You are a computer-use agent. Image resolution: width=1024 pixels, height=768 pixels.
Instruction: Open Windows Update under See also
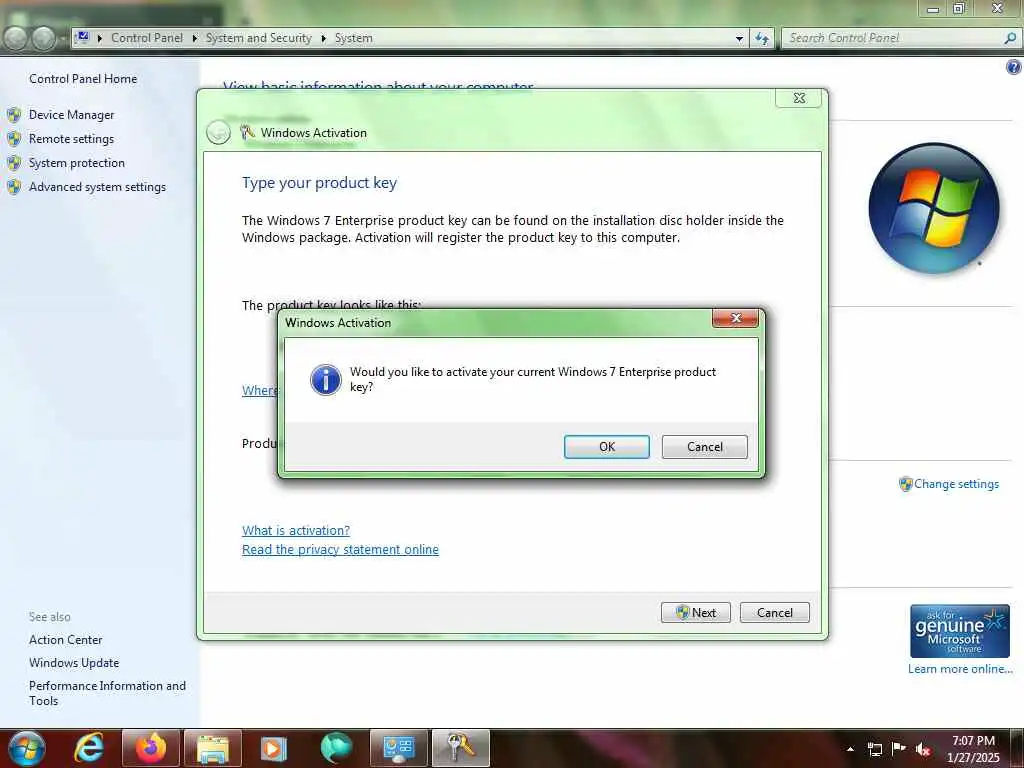[x=74, y=663]
